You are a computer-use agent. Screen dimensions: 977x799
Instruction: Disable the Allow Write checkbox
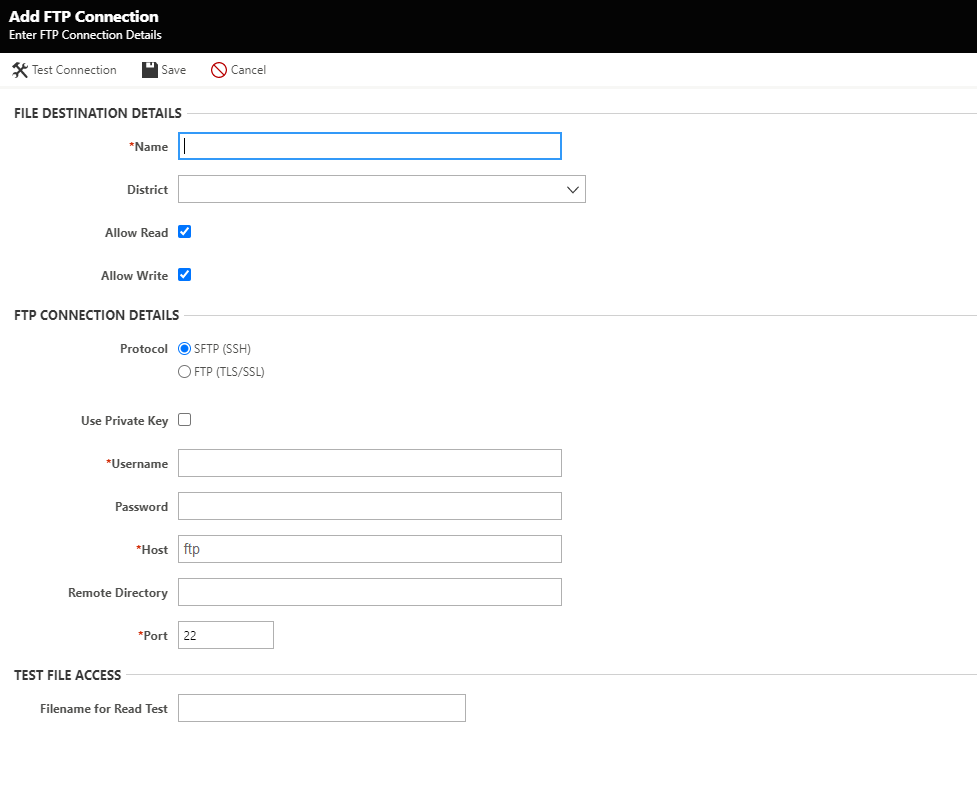click(184, 275)
